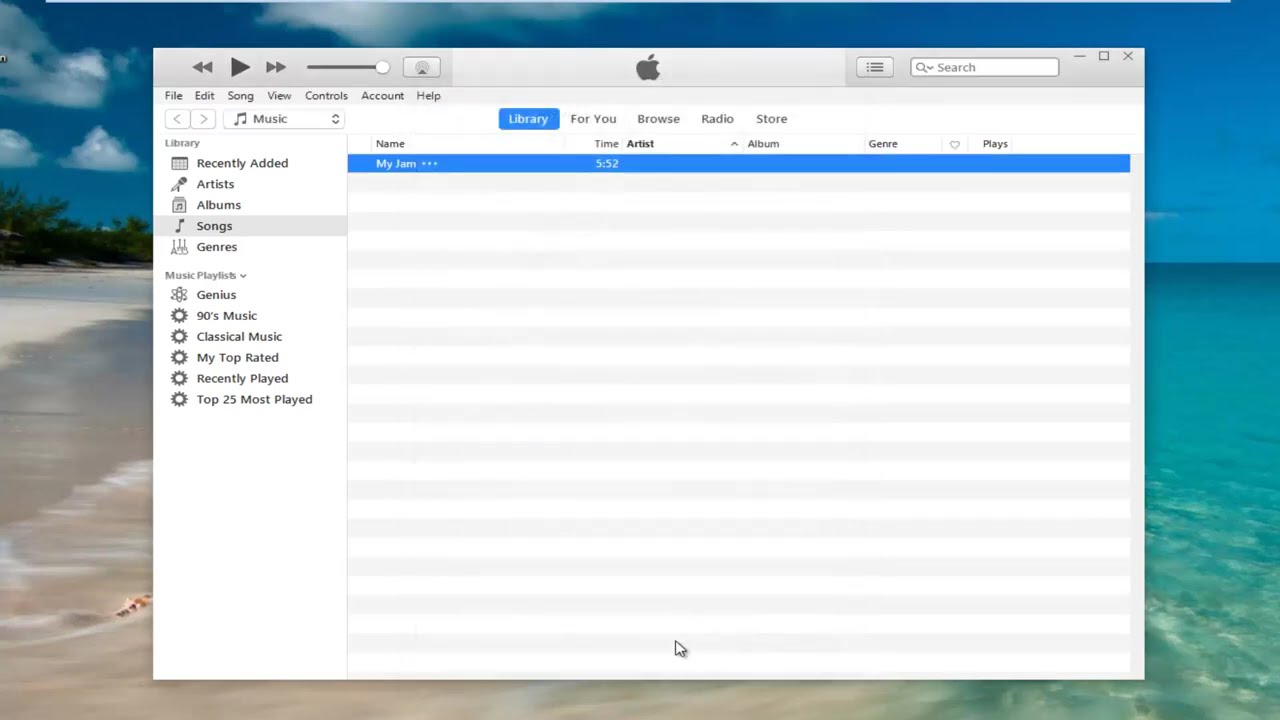
Task: Switch to the Store tab
Action: point(771,119)
